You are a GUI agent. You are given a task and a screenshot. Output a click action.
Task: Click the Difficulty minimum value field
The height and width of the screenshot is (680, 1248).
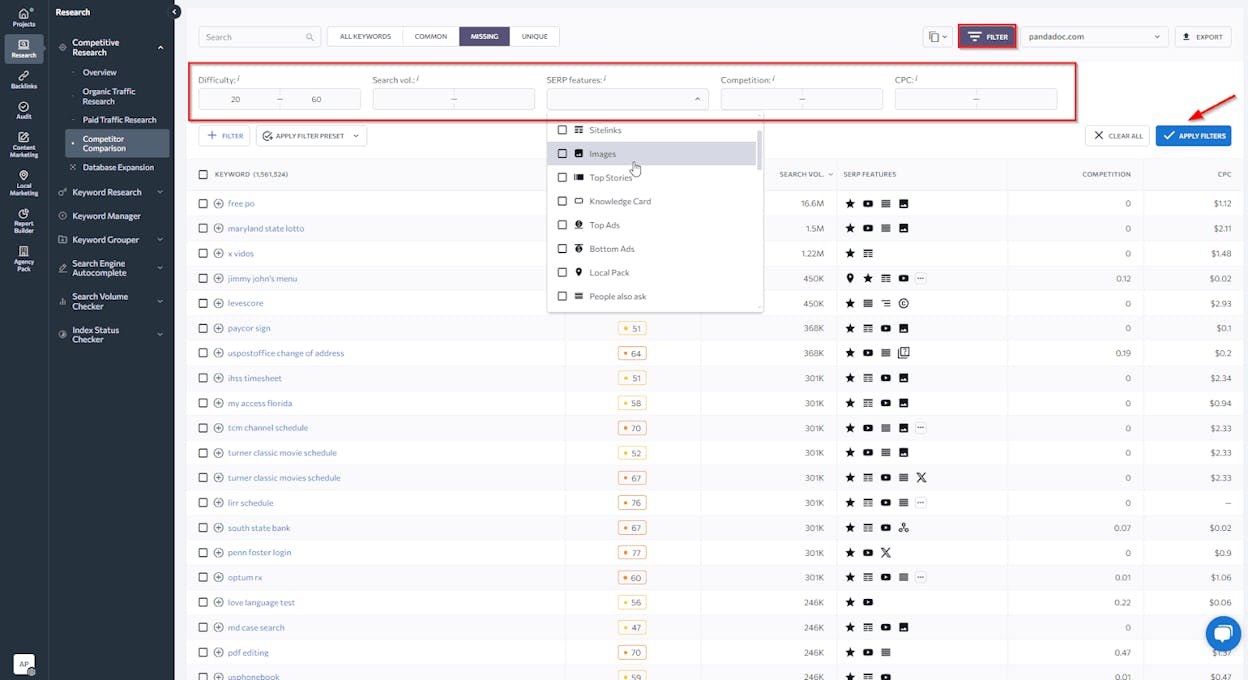(x=238, y=99)
